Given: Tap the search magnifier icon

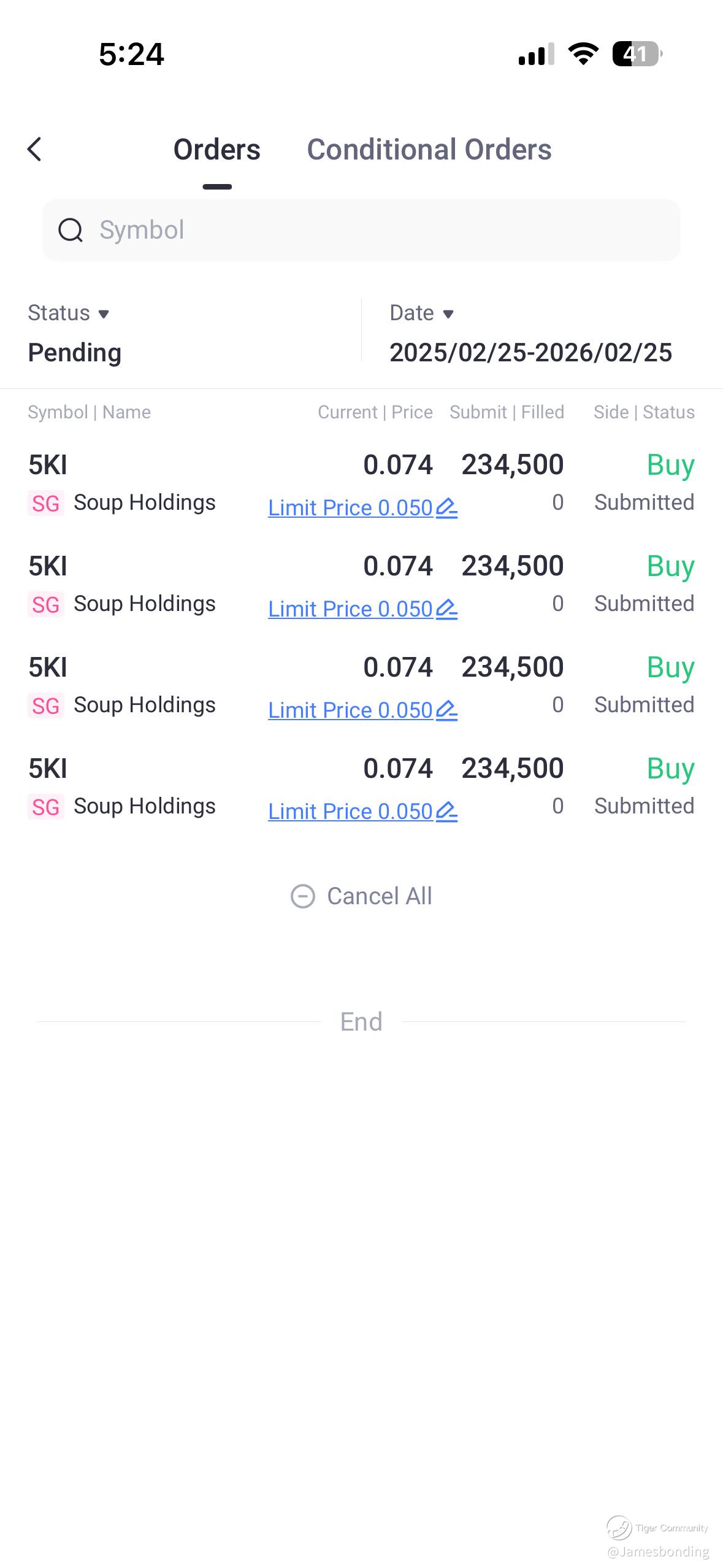Looking at the screenshot, I should [x=71, y=230].
